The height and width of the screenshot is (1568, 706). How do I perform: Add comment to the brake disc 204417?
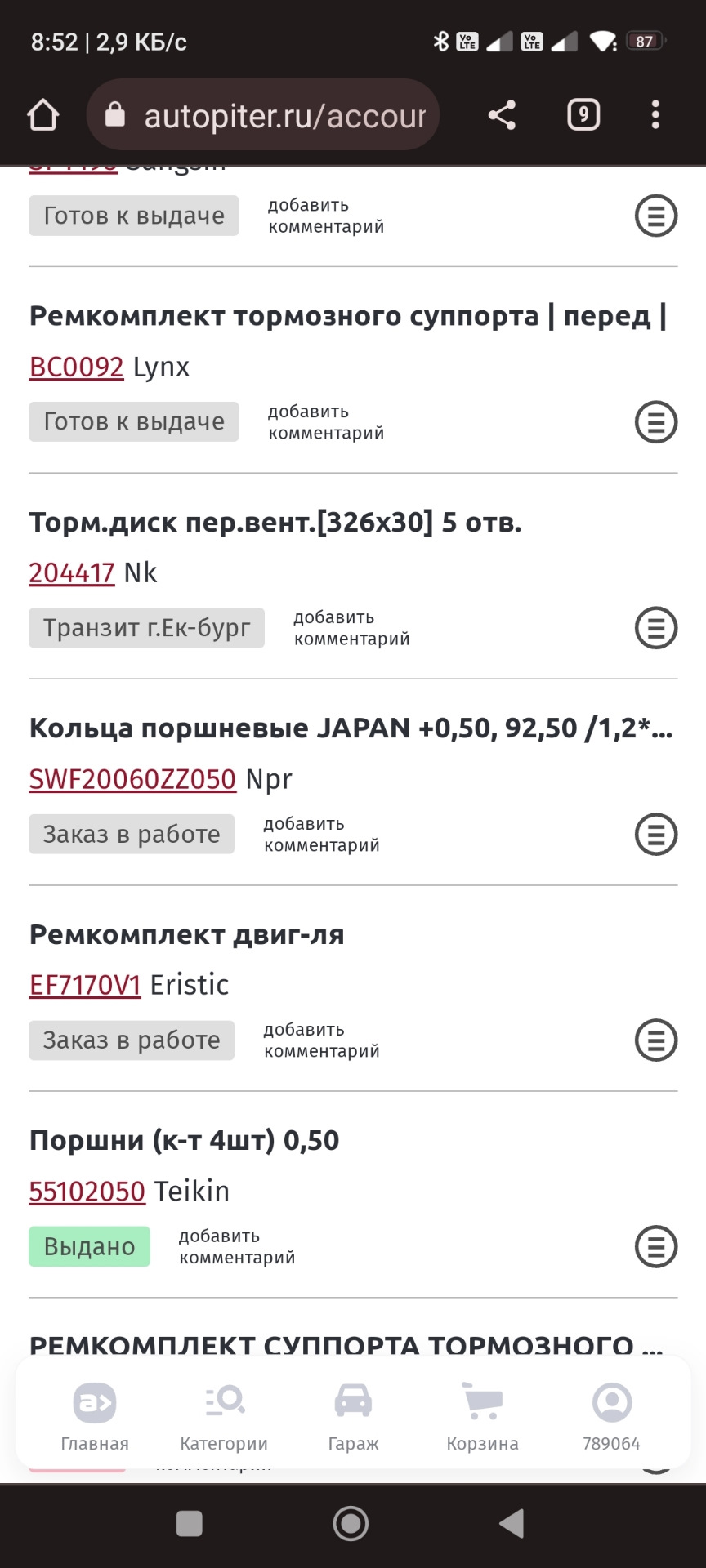351,628
